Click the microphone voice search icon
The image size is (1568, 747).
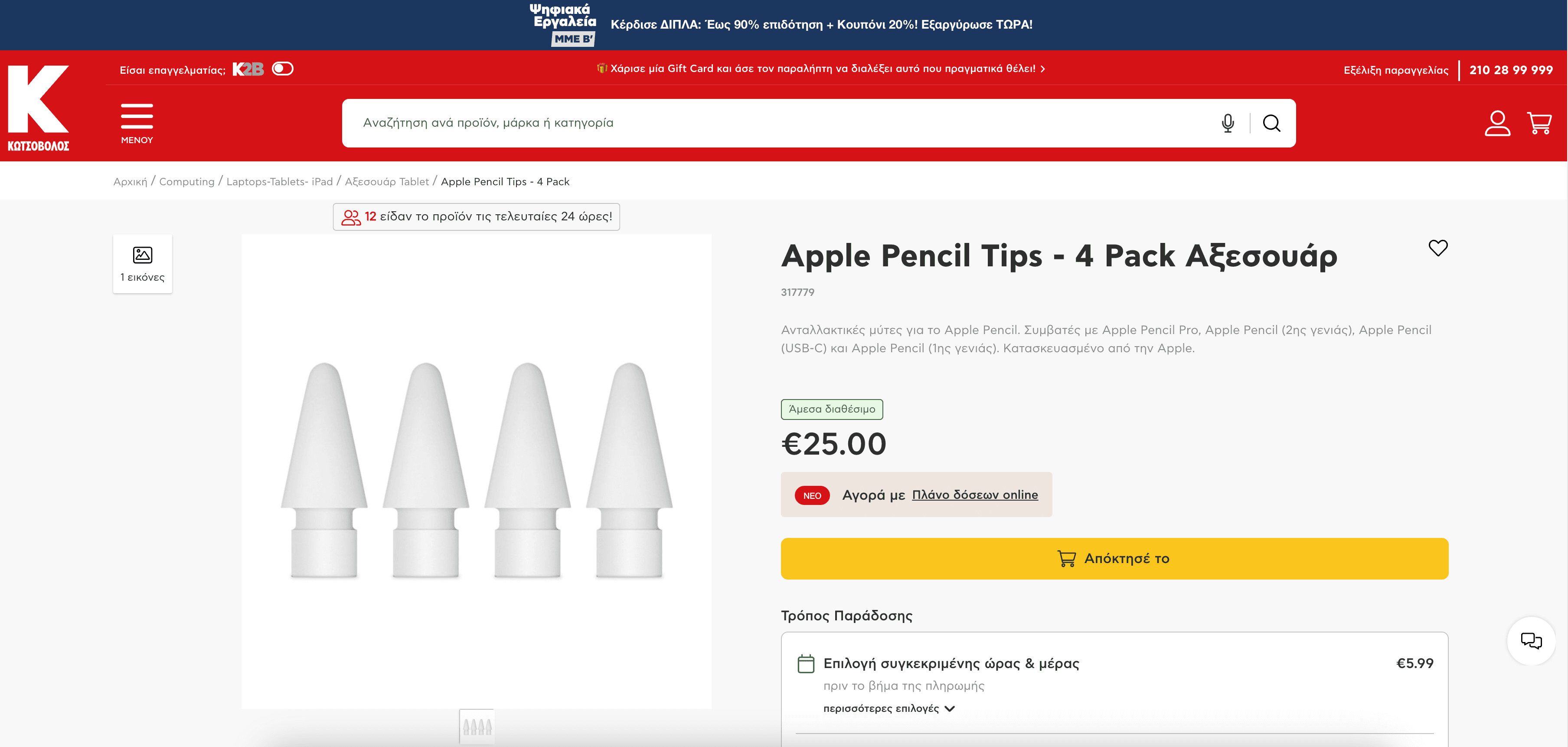[x=1227, y=123]
